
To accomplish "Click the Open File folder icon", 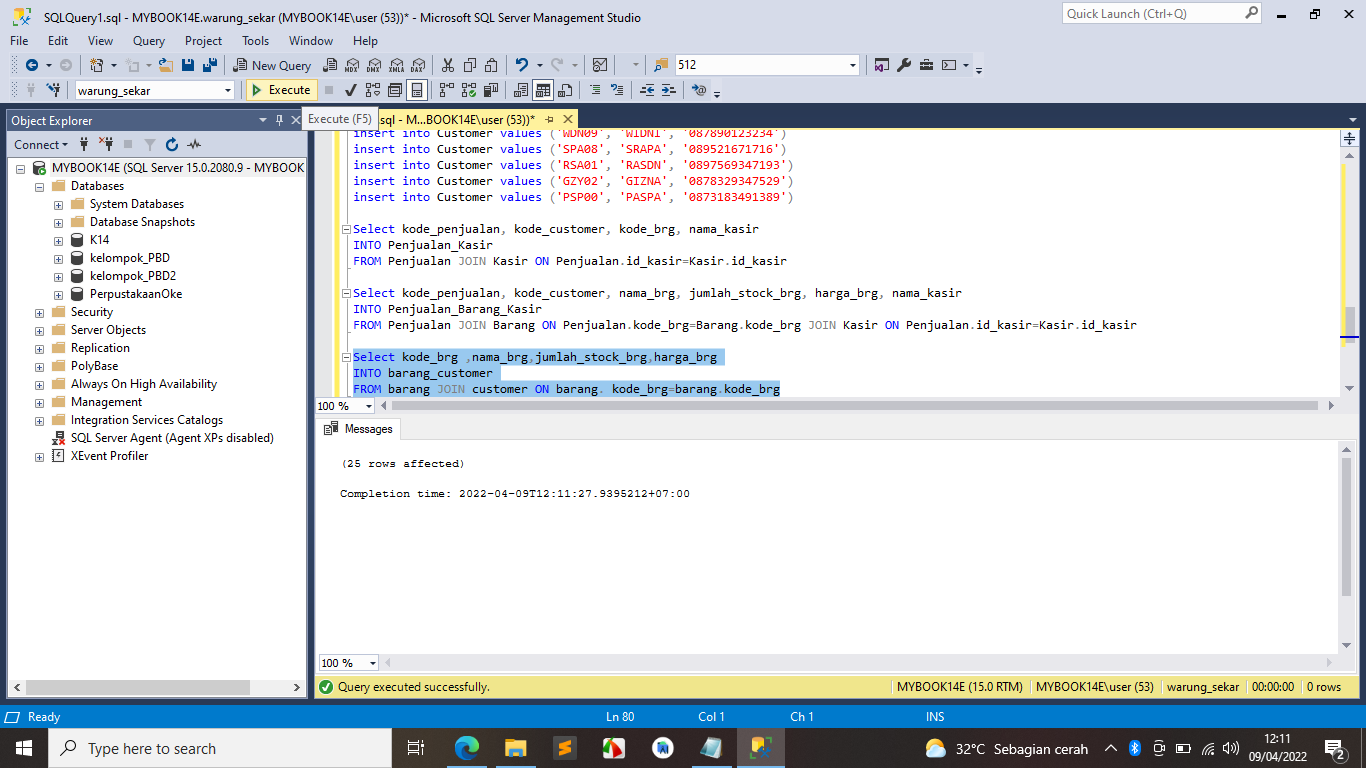I will [x=166, y=65].
